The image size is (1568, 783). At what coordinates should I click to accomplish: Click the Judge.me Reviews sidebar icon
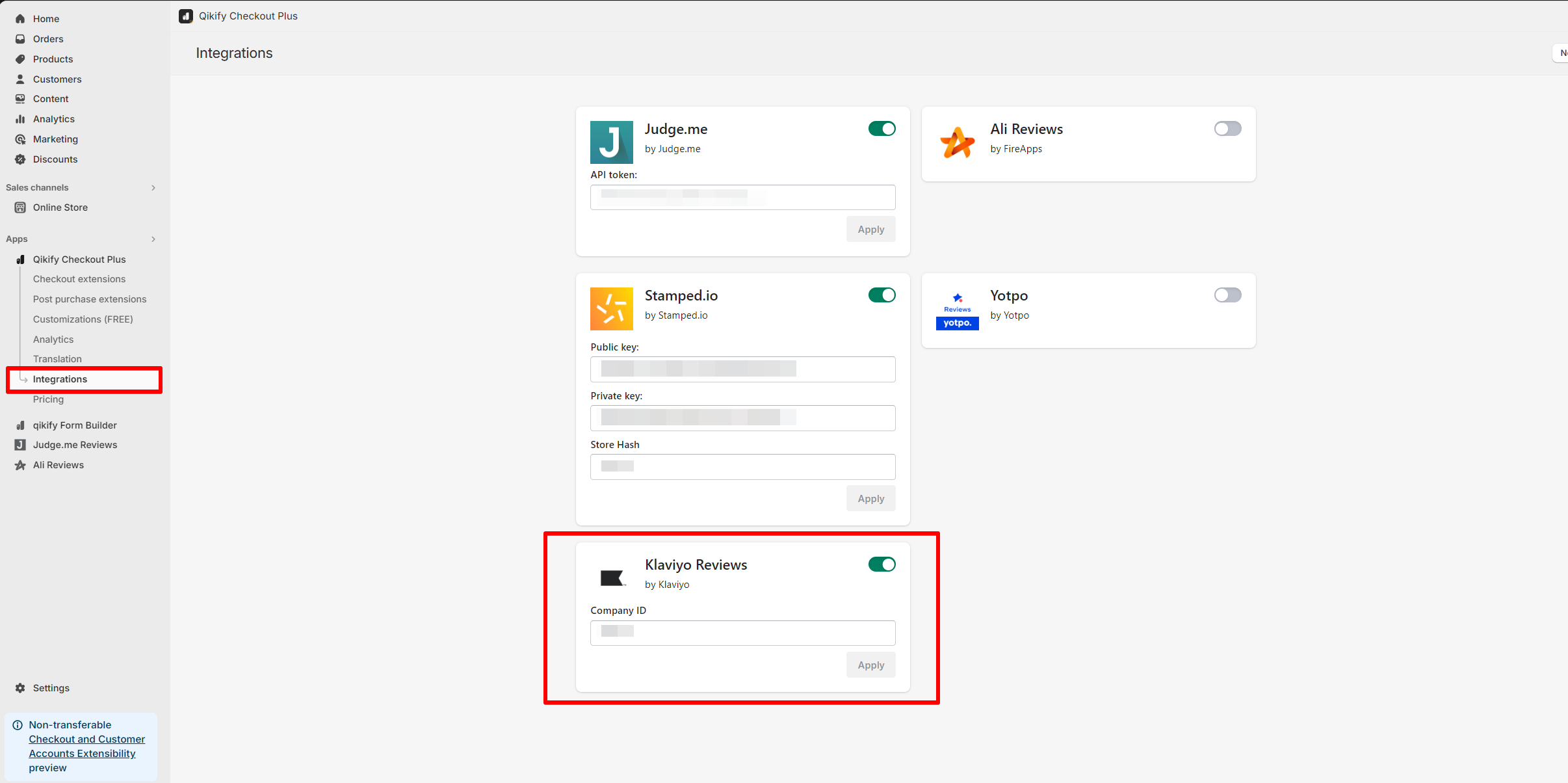[20, 445]
